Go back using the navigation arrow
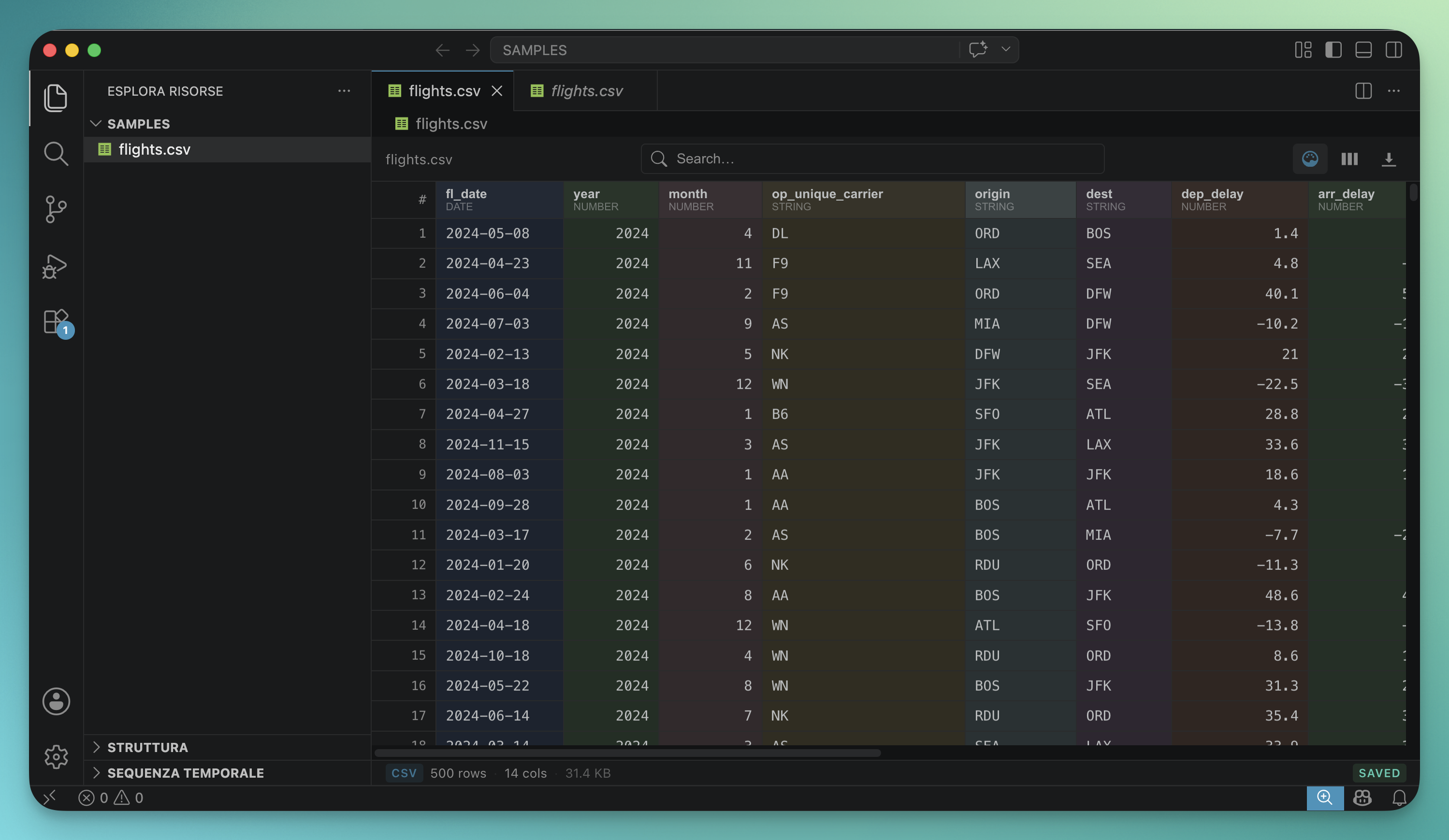1449x840 pixels. click(x=442, y=50)
